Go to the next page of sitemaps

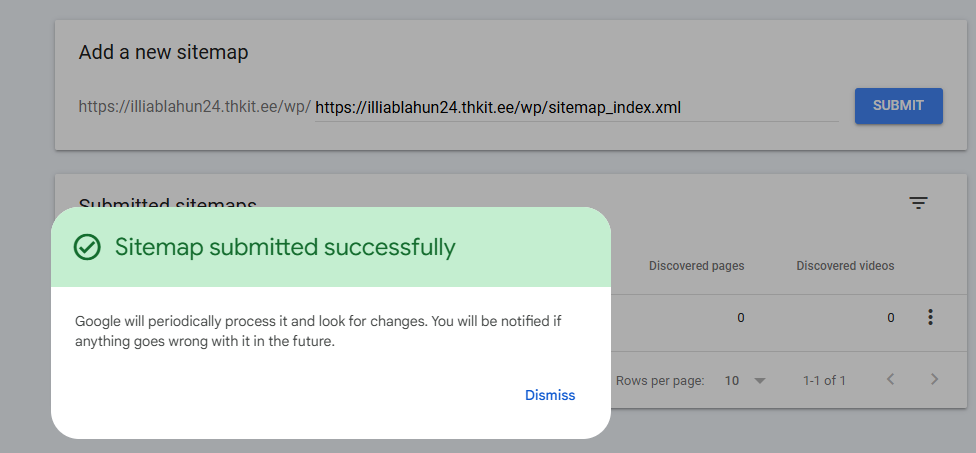[x=935, y=380]
